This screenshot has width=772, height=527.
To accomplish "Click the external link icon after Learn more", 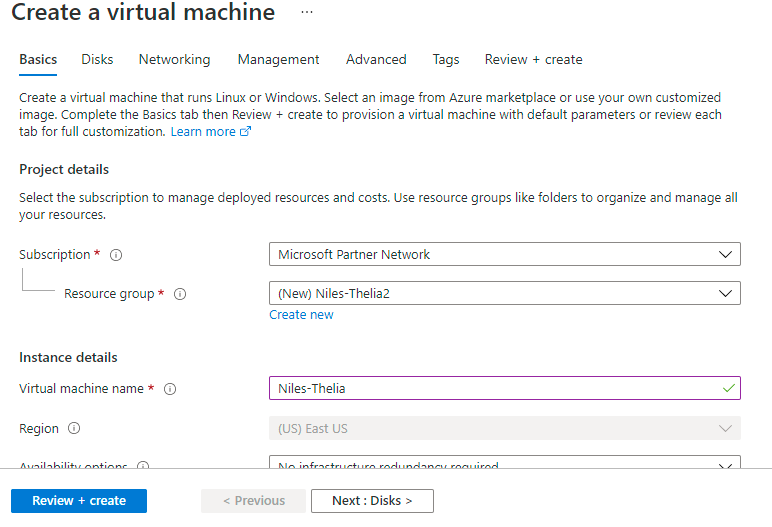I will (x=246, y=132).
